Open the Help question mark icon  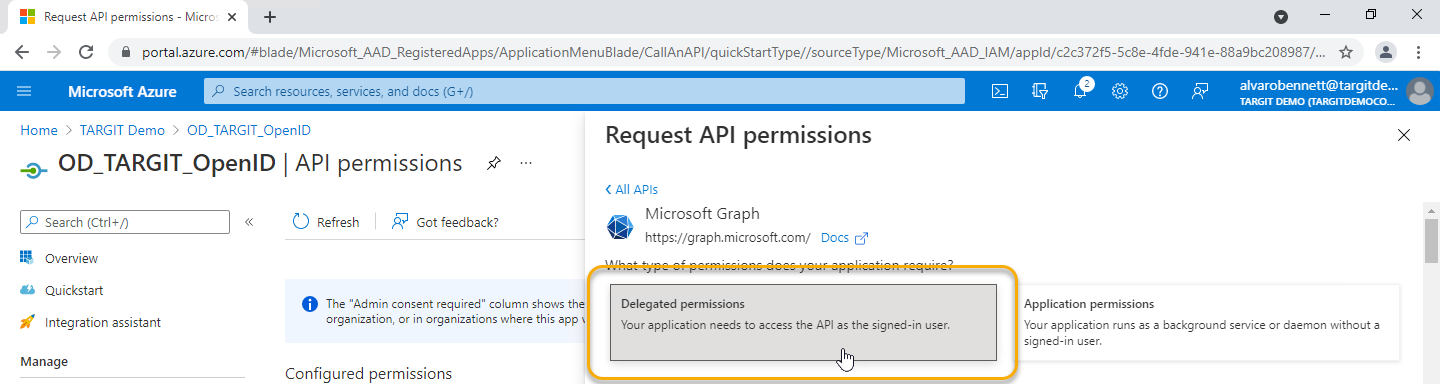tap(1160, 91)
